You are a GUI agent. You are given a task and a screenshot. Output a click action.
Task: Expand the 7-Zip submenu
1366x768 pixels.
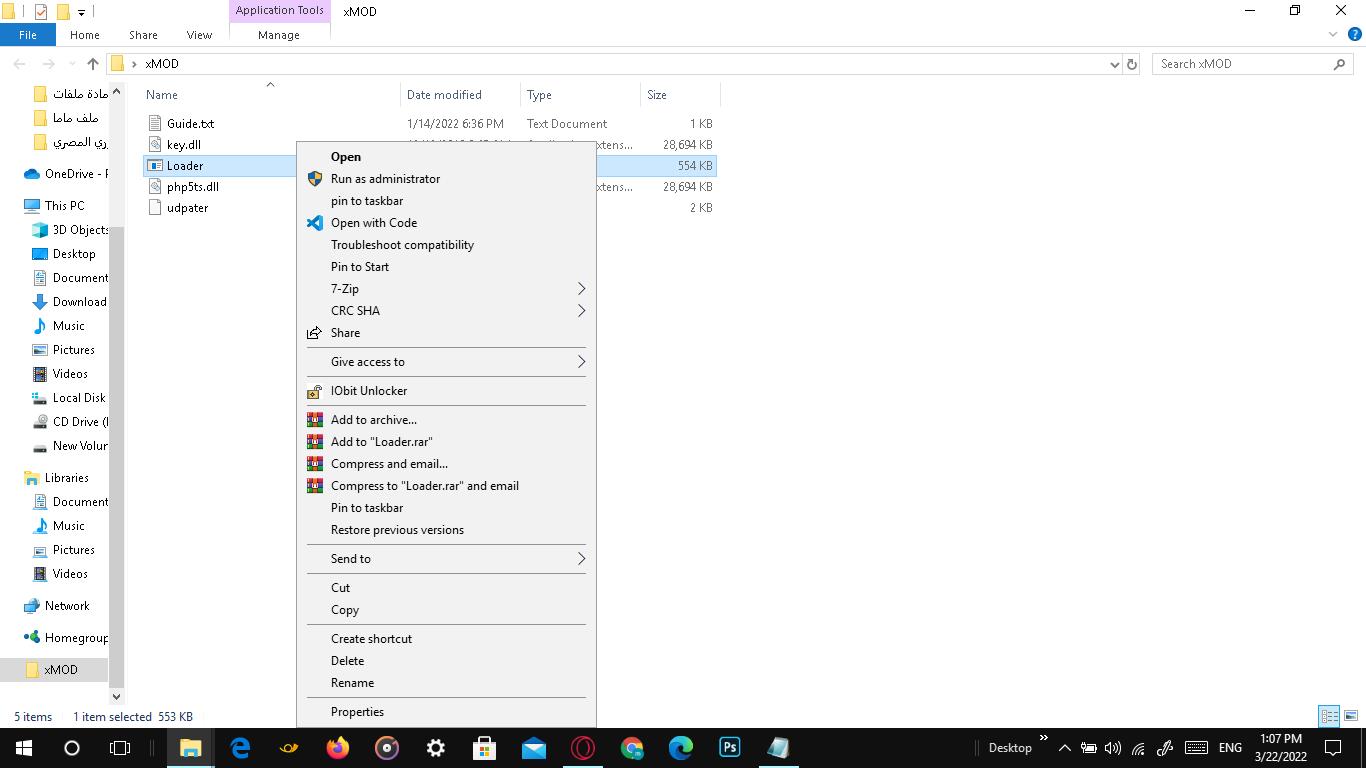[580, 289]
